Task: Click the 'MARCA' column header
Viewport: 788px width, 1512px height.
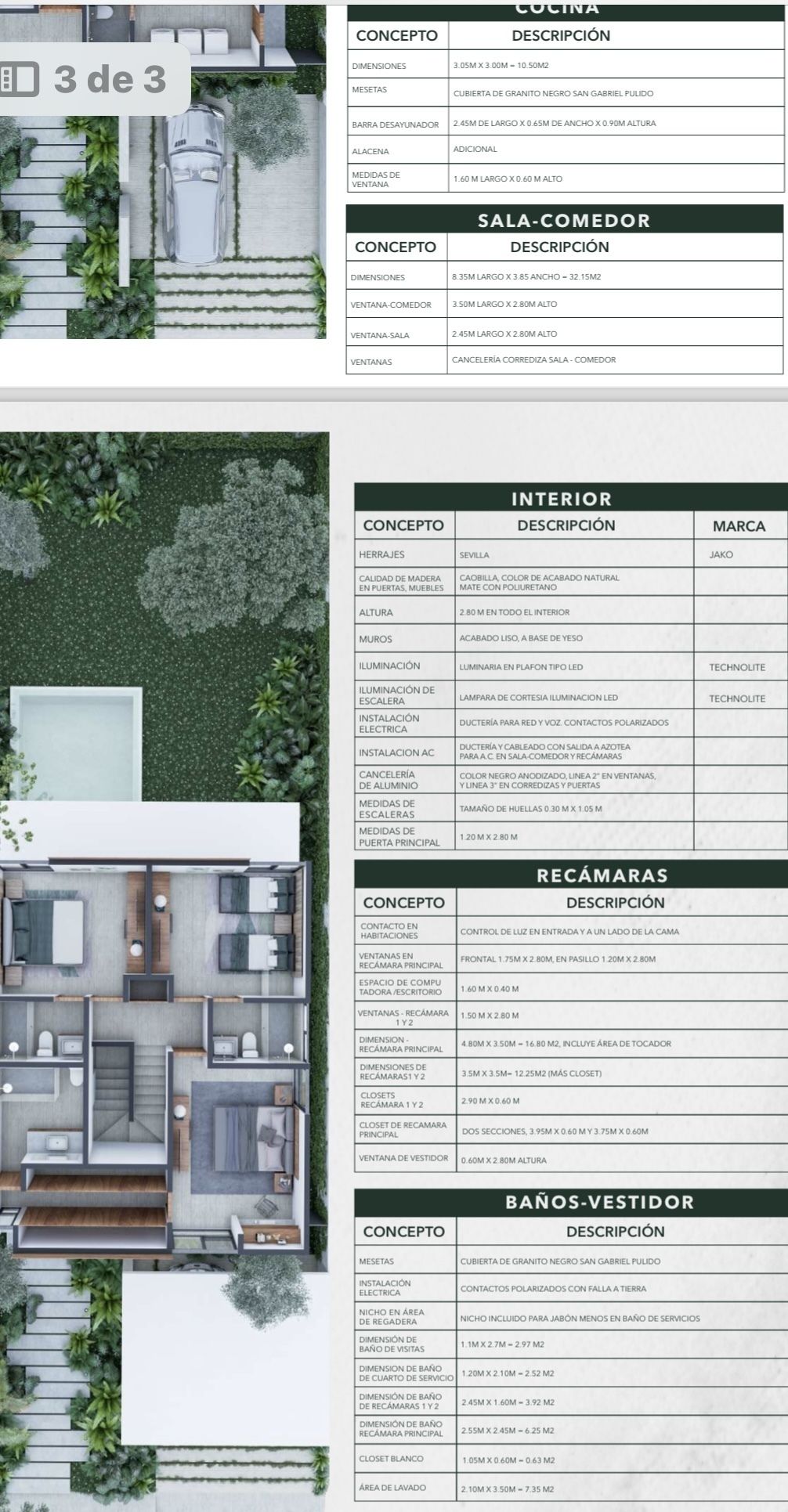Action: [739, 526]
